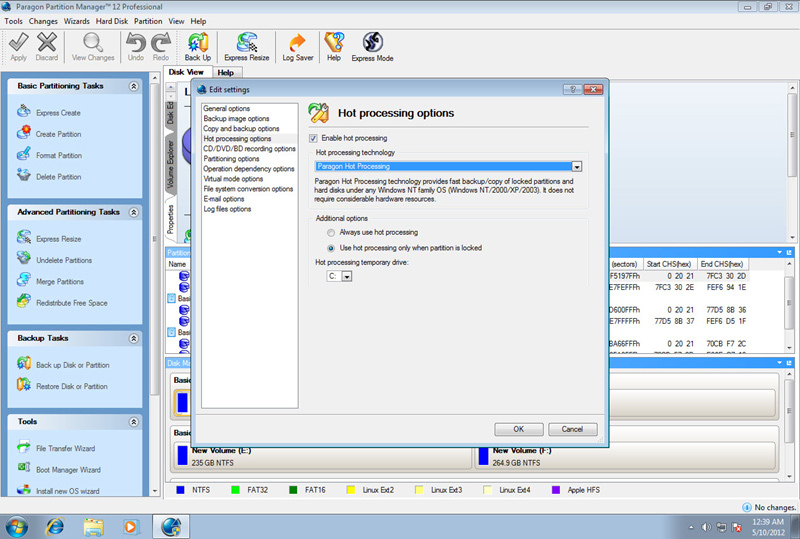Viewport: 800px width, 539px height.
Task: Click New Volume (E:) partition block
Action: coord(323,456)
